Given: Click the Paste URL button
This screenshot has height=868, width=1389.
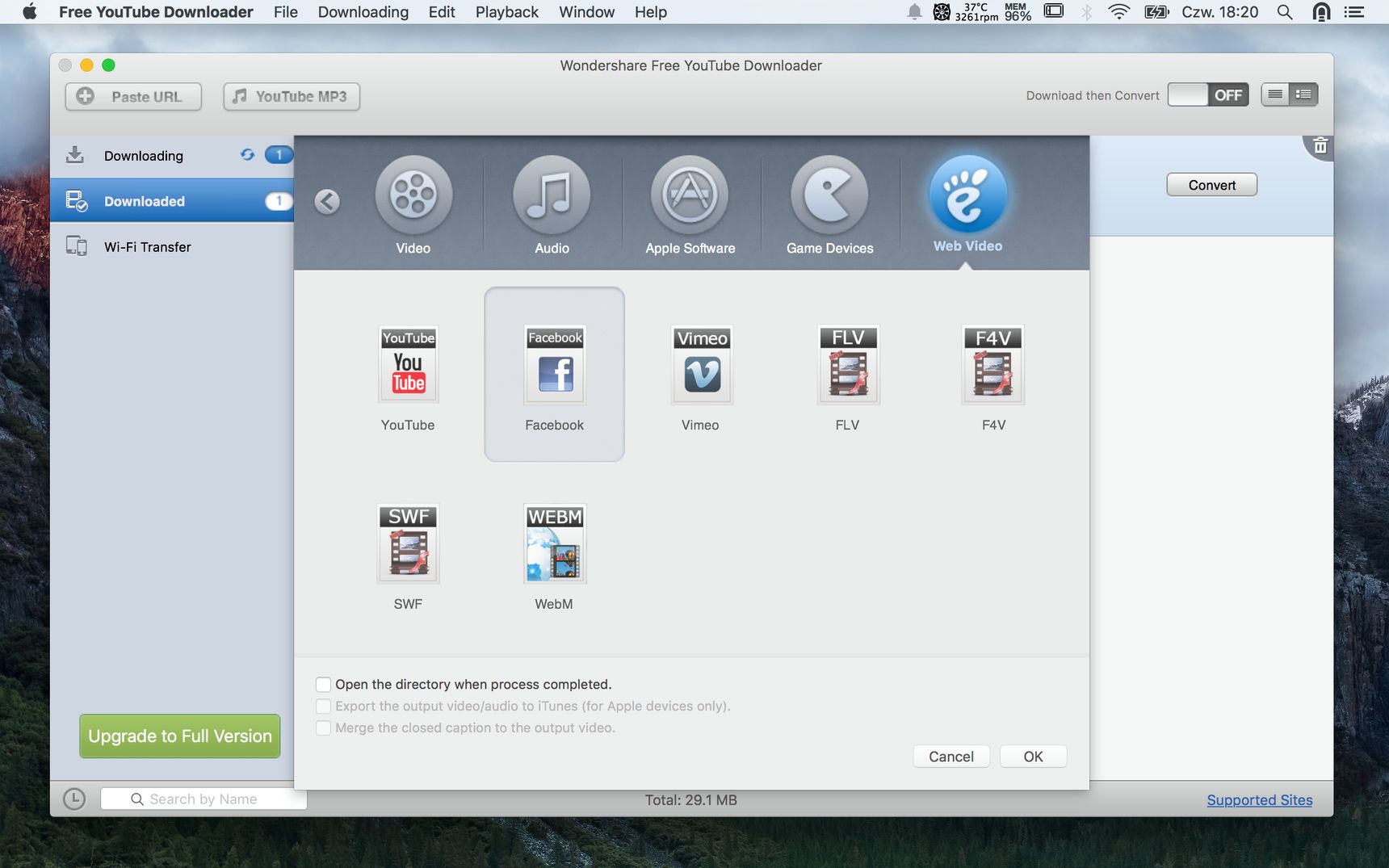Looking at the screenshot, I should tap(133, 96).
